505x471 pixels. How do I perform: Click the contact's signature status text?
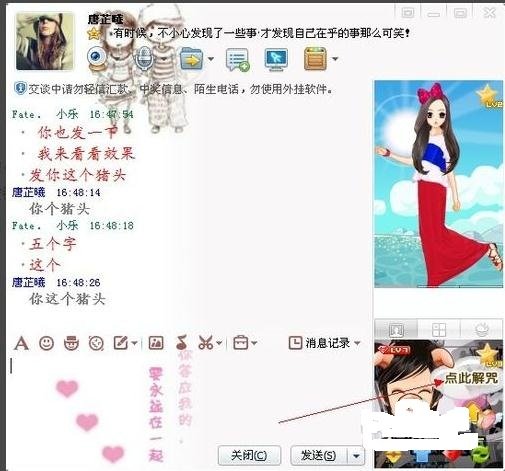pos(261,33)
